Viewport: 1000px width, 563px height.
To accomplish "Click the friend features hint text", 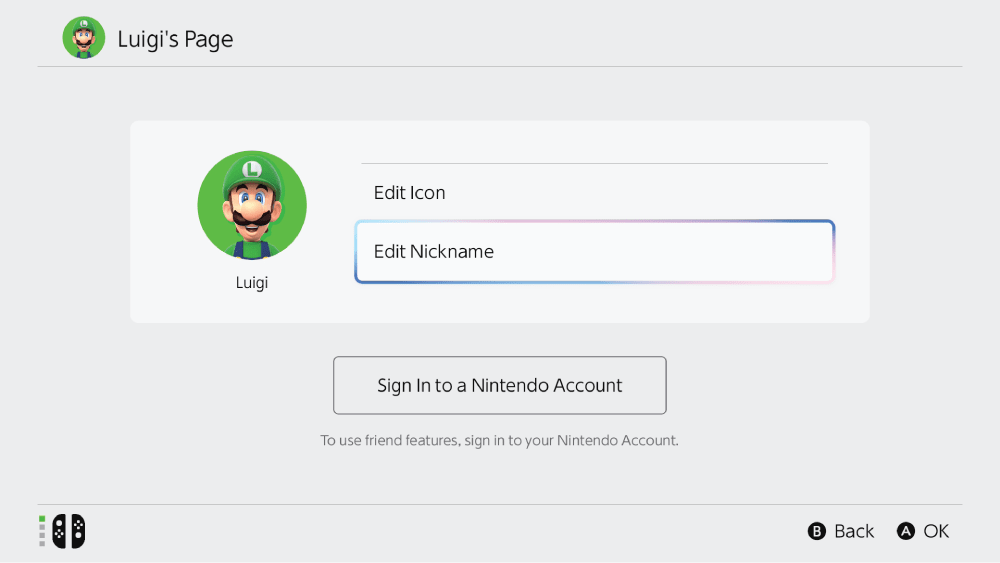I will tap(499, 440).
